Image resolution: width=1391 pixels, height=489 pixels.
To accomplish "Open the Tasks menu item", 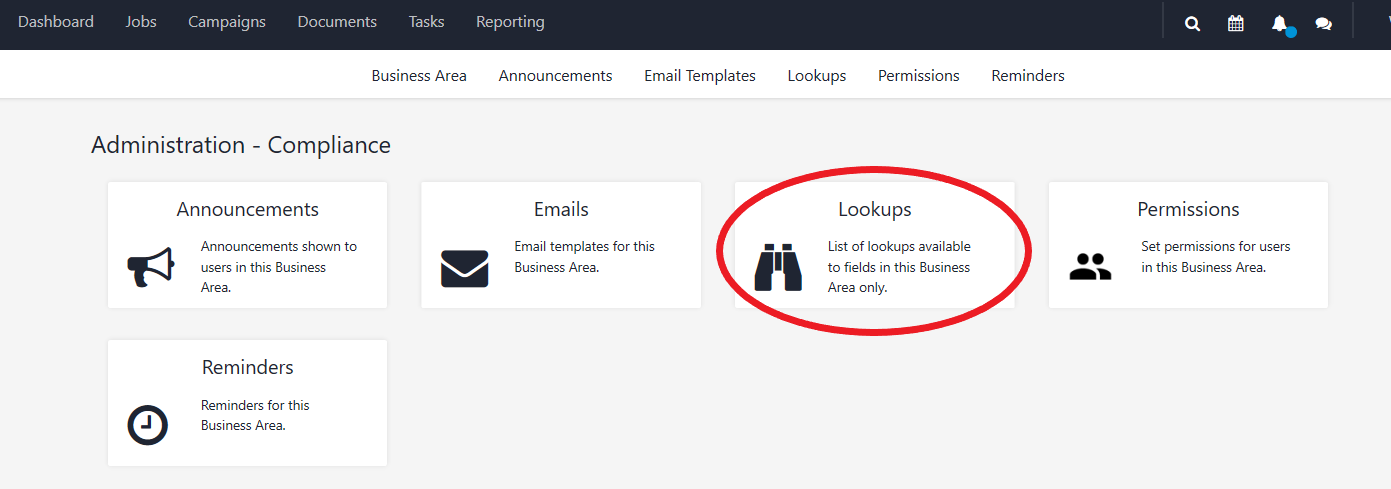I will coord(426,22).
